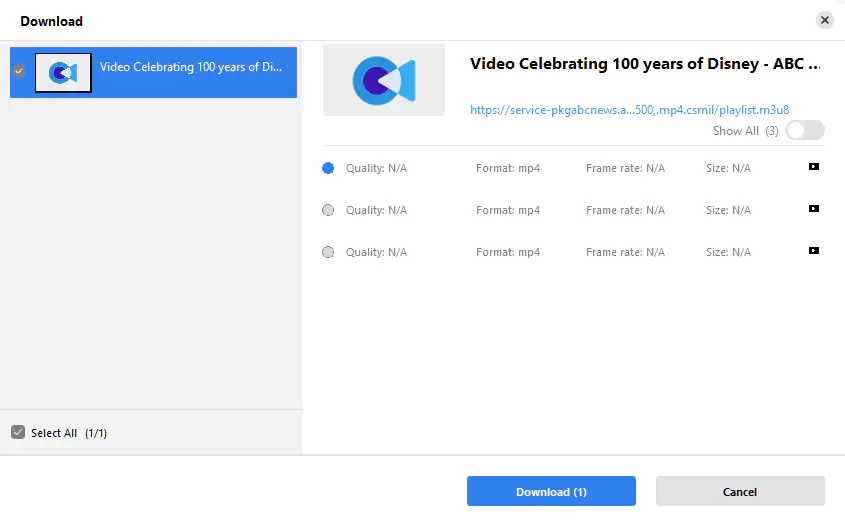
Task: Uncheck the Select All checkbox
Action: tap(18, 432)
